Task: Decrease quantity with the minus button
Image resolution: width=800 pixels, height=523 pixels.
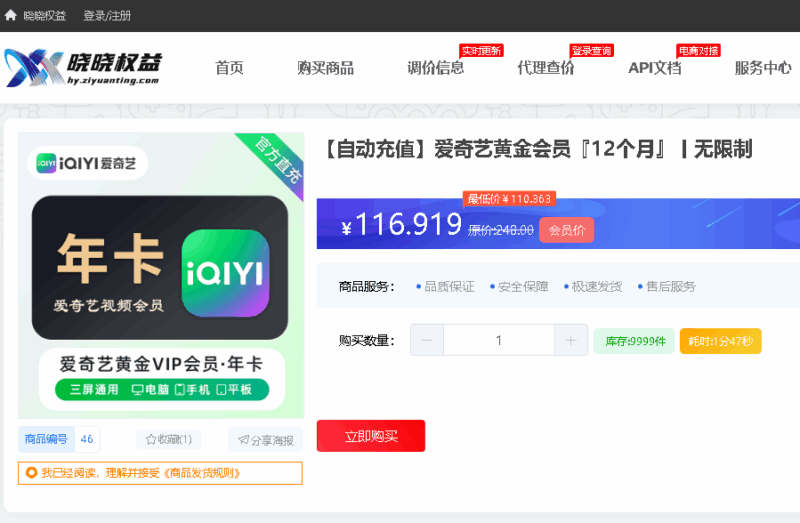Action: coord(427,341)
